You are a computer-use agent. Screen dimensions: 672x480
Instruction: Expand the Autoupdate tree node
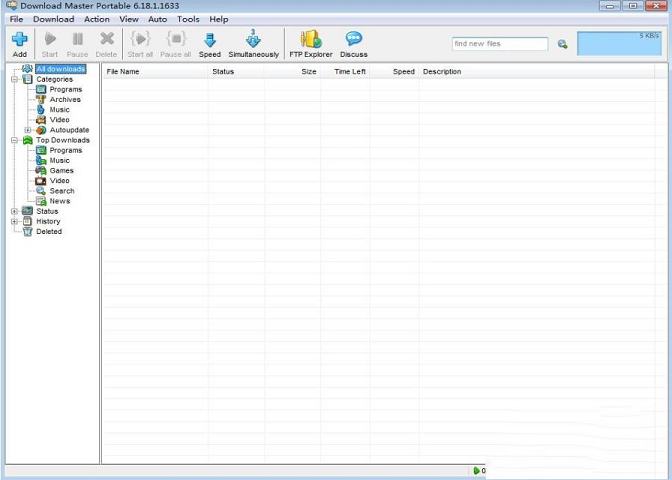(x=28, y=130)
